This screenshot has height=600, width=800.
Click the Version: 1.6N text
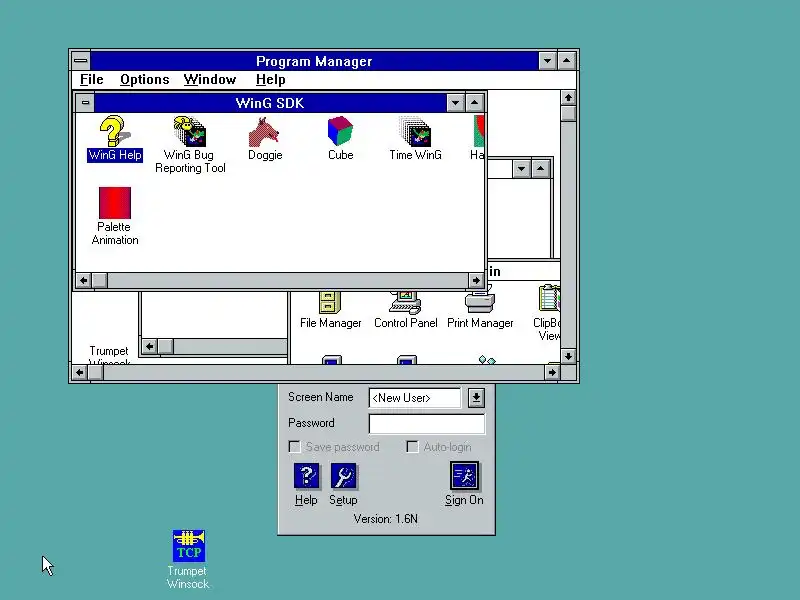(x=386, y=519)
